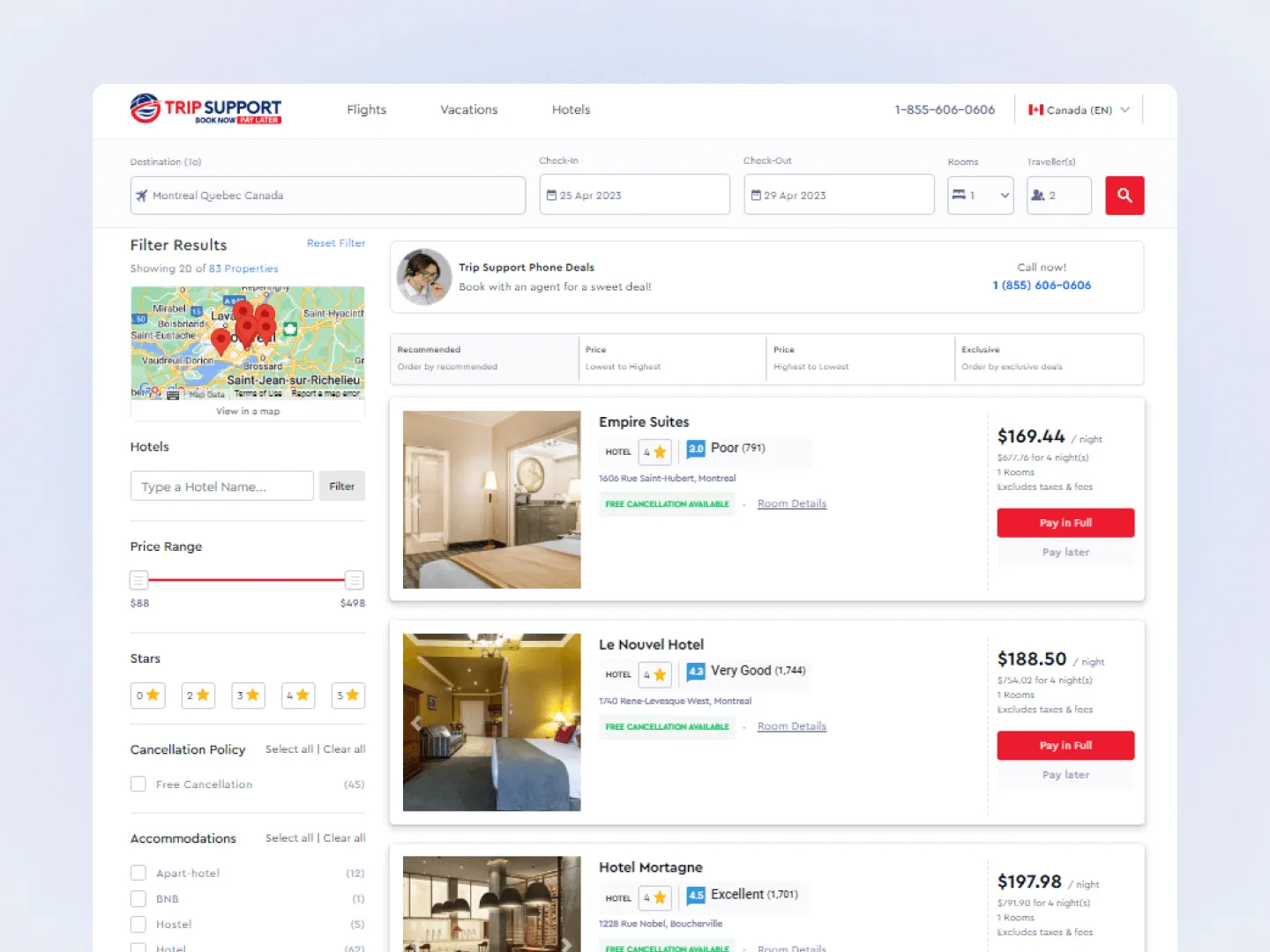1270x952 pixels.
Task: Check the Hostel accommodation filter
Action: [138, 924]
